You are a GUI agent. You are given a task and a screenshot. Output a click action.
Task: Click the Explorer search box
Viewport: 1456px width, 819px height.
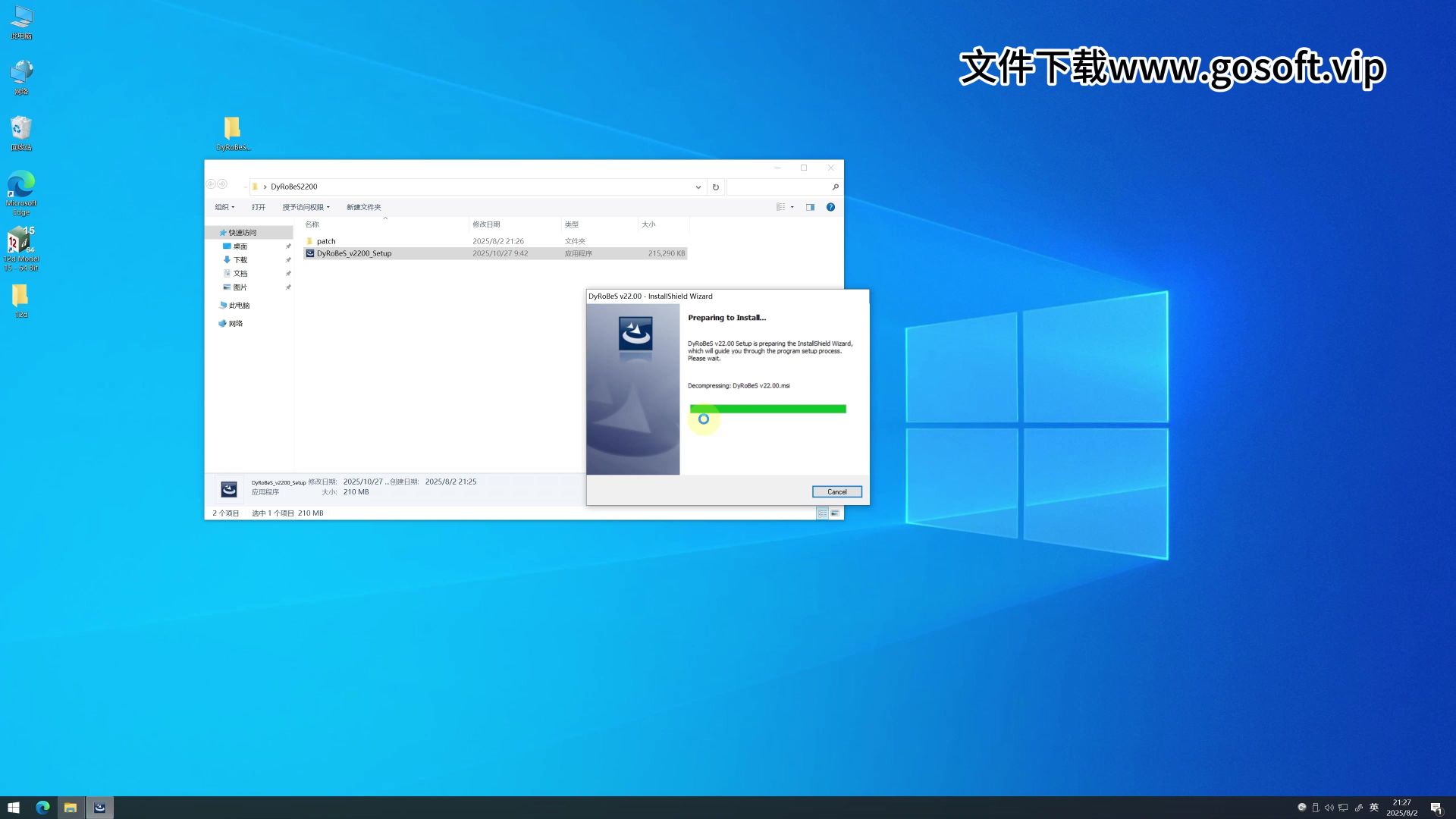point(779,187)
